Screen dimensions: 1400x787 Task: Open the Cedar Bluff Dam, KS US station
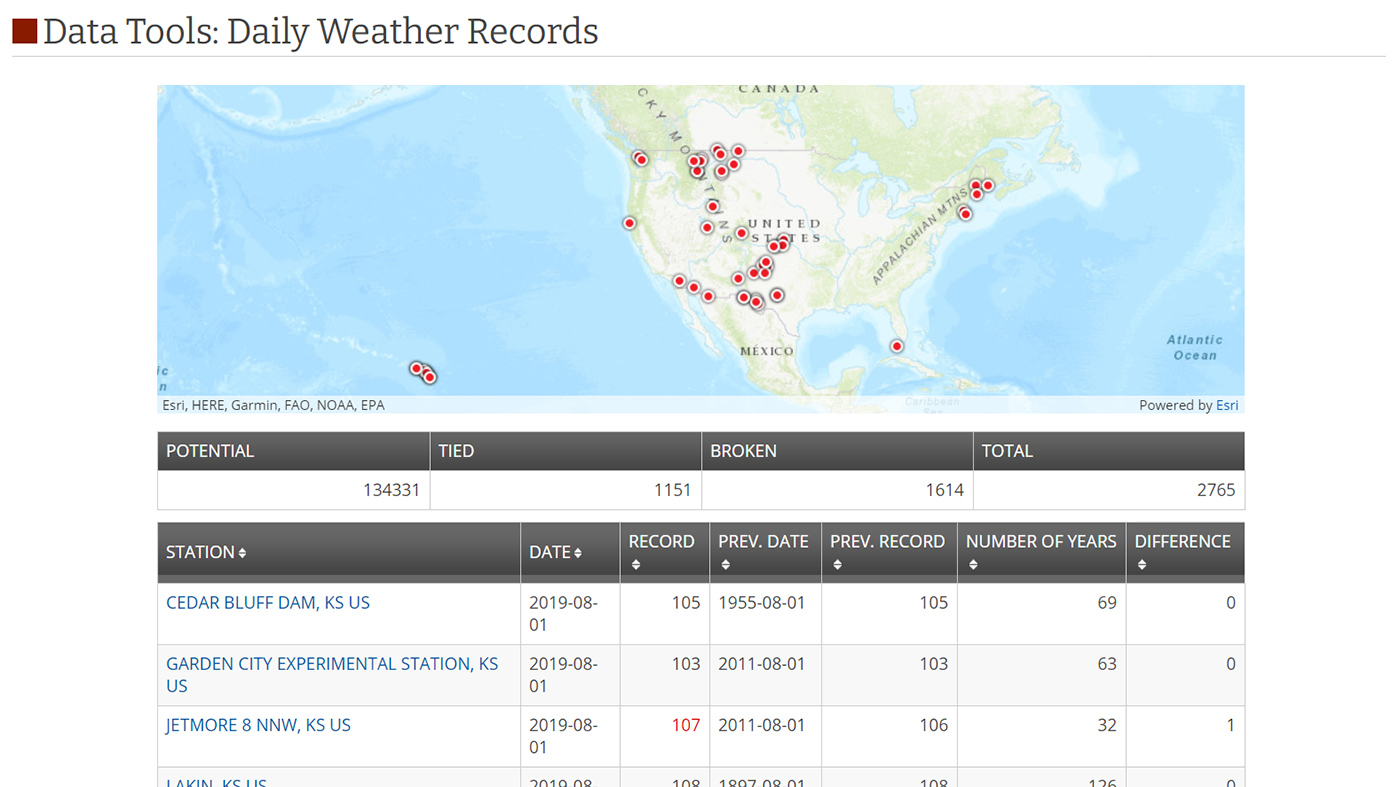pyautogui.click(x=268, y=603)
